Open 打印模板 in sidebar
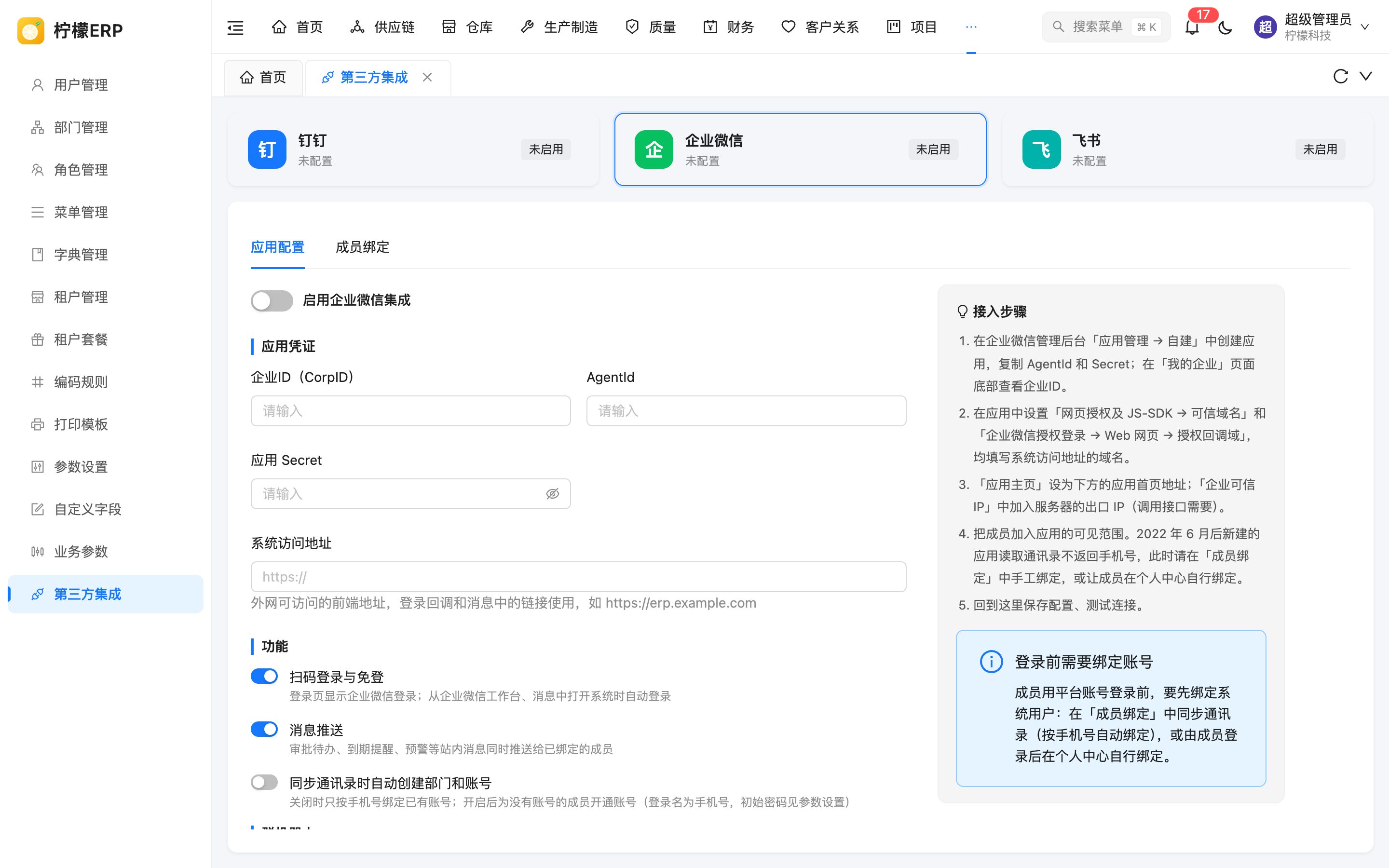 106,424
